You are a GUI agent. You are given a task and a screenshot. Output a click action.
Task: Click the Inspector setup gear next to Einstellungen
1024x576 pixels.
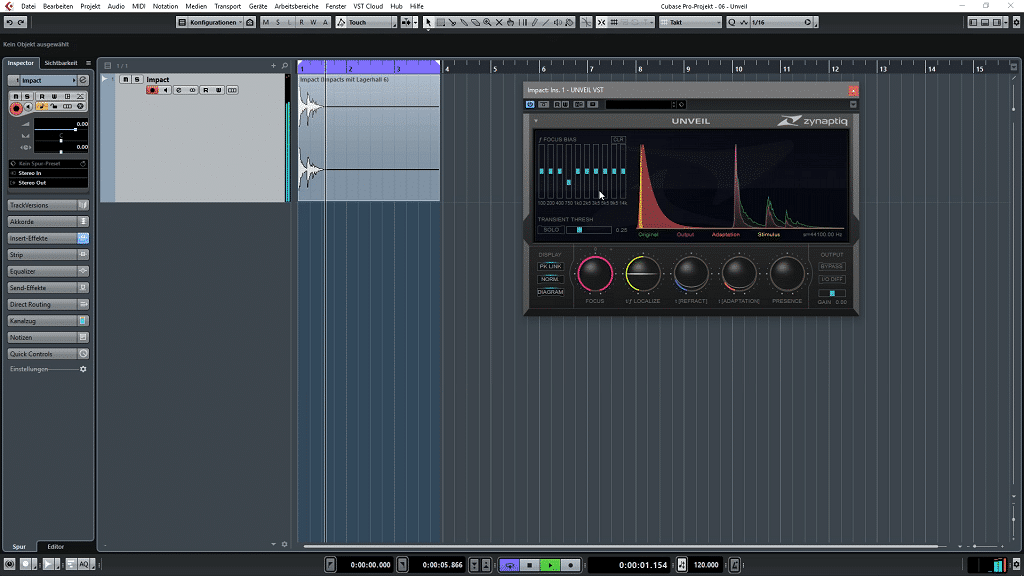point(83,369)
